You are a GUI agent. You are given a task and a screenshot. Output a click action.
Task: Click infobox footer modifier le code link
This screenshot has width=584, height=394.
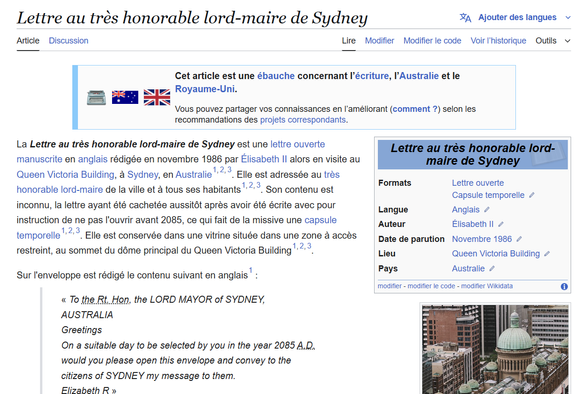pyautogui.click(x=431, y=286)
